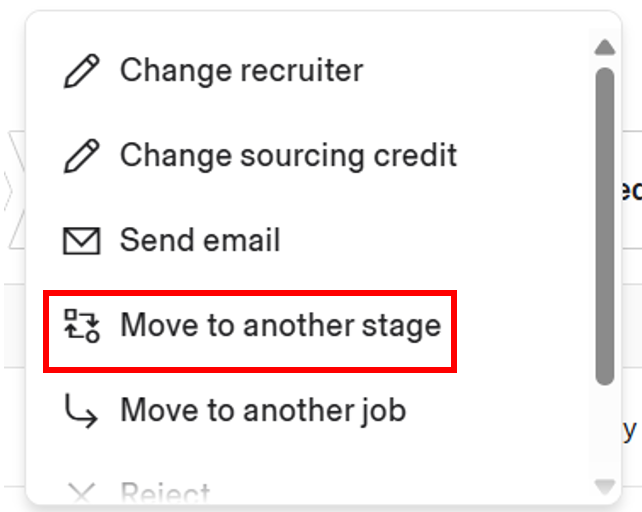Click the pencil icon beside Change recruiter
642x512 pixels.
(81, 71)
